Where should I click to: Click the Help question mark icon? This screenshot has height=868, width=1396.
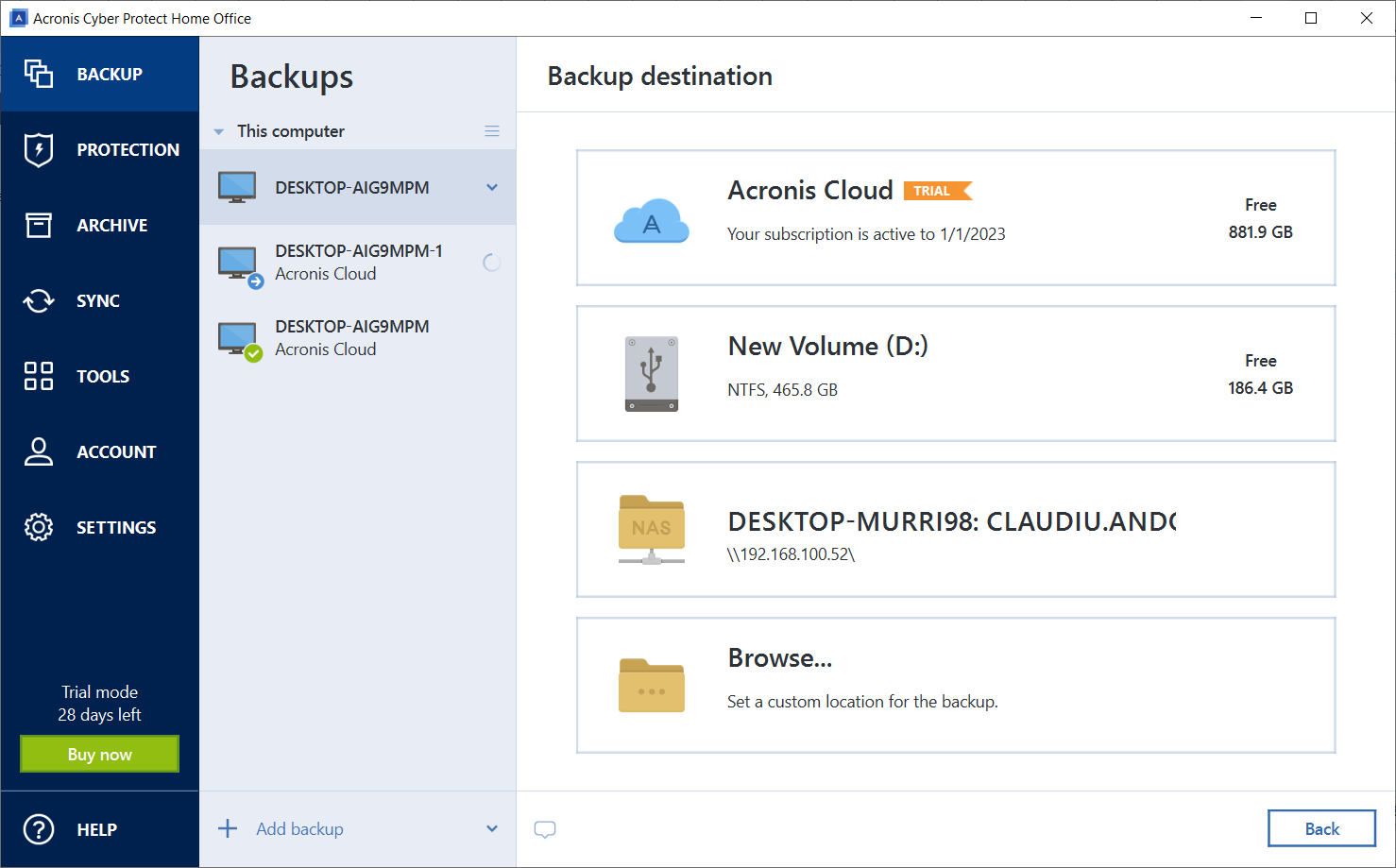[x=39, y=829]
